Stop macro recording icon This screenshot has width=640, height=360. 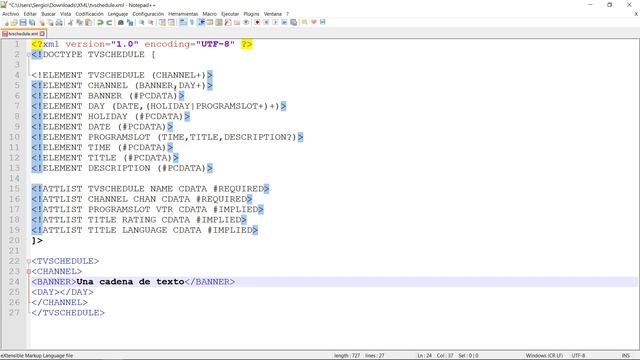(266, 22)
